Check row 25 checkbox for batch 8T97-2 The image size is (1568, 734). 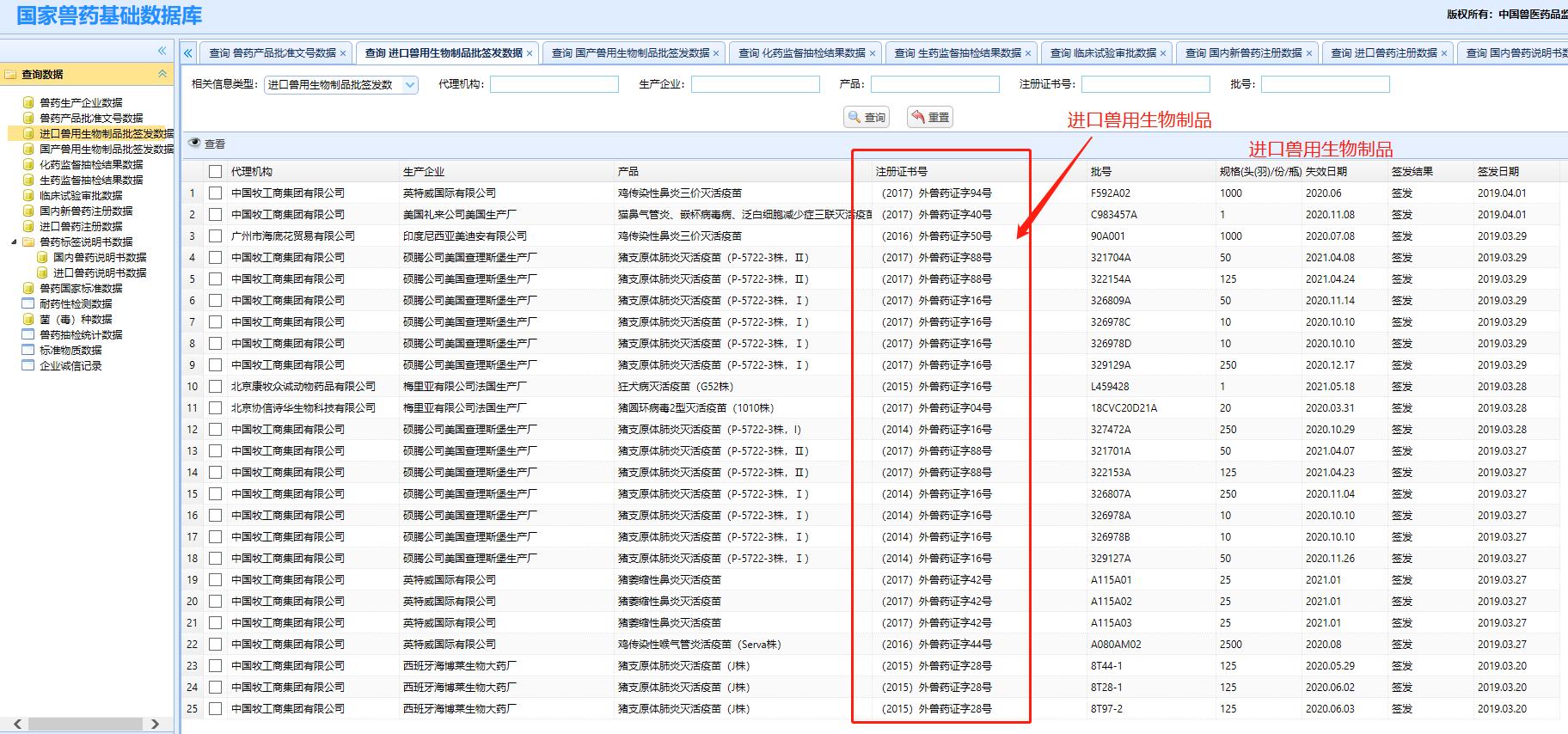[x=215, y=708]
